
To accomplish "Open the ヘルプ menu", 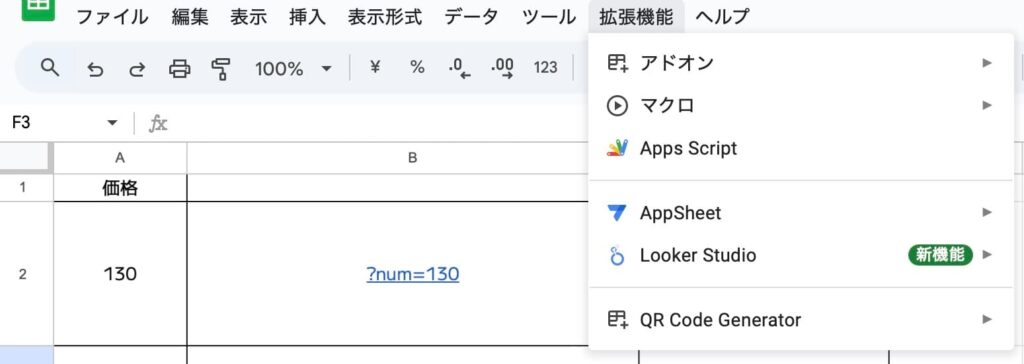I will pyautogui.click(x=722, y=17).
